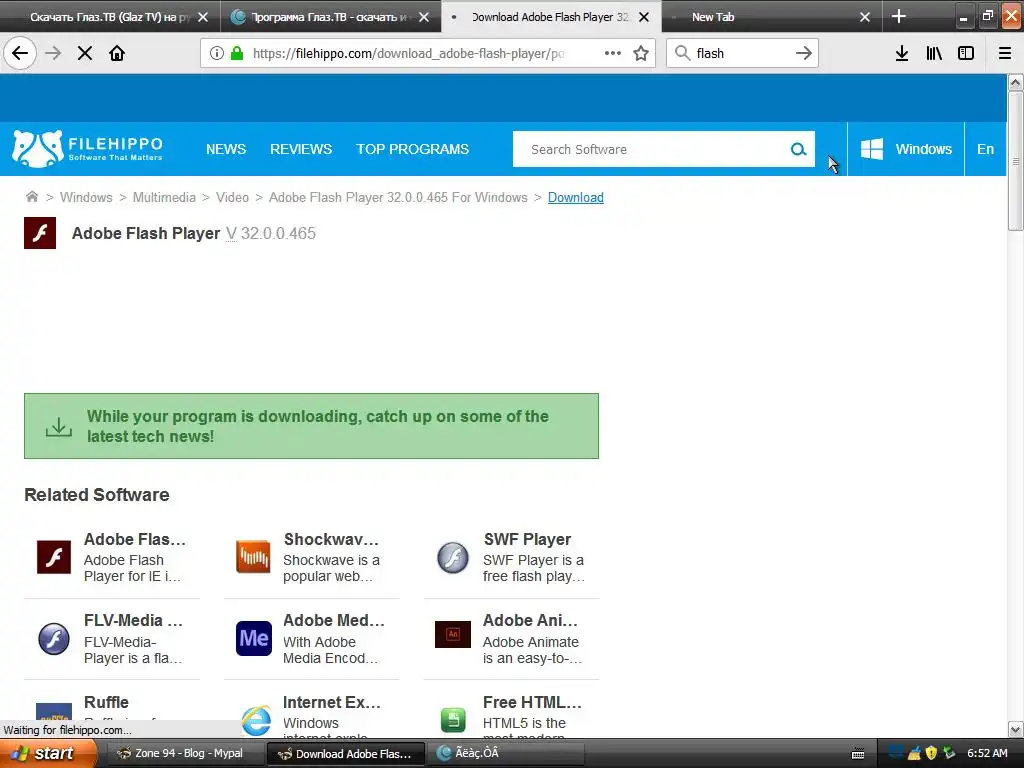Click the forward navigation arrow
This screenshot has width=1024, height=768.
click(x=53, y=54)
